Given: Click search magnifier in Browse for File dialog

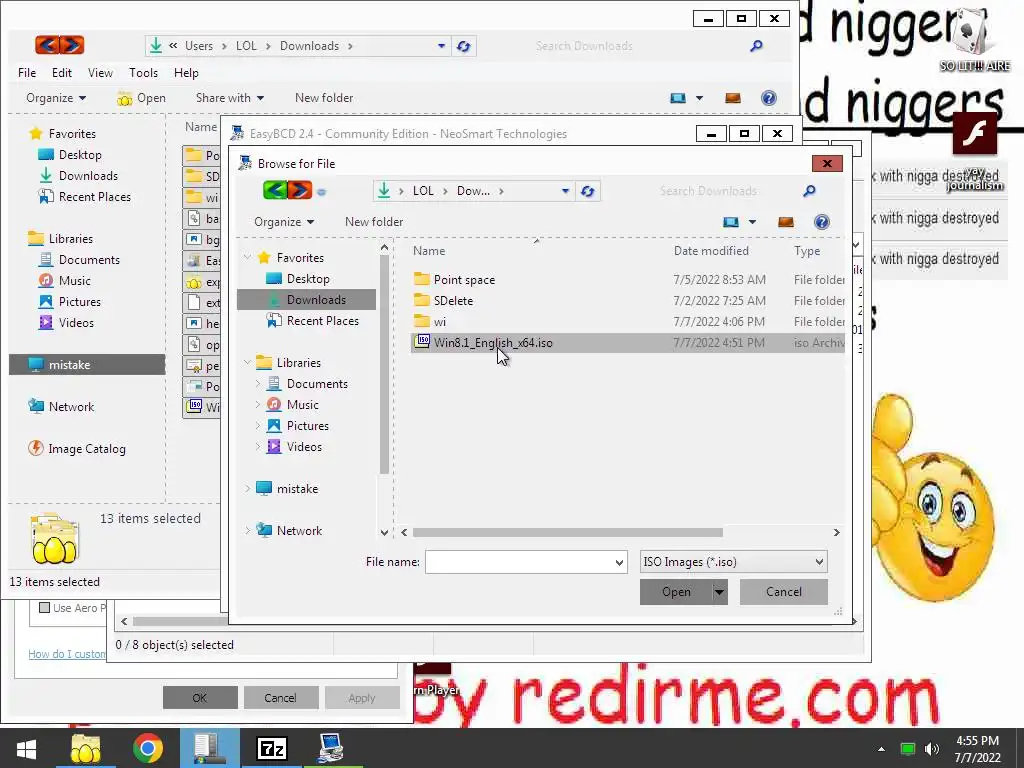Looking at the screenshot, I should [x=809, y=191].
